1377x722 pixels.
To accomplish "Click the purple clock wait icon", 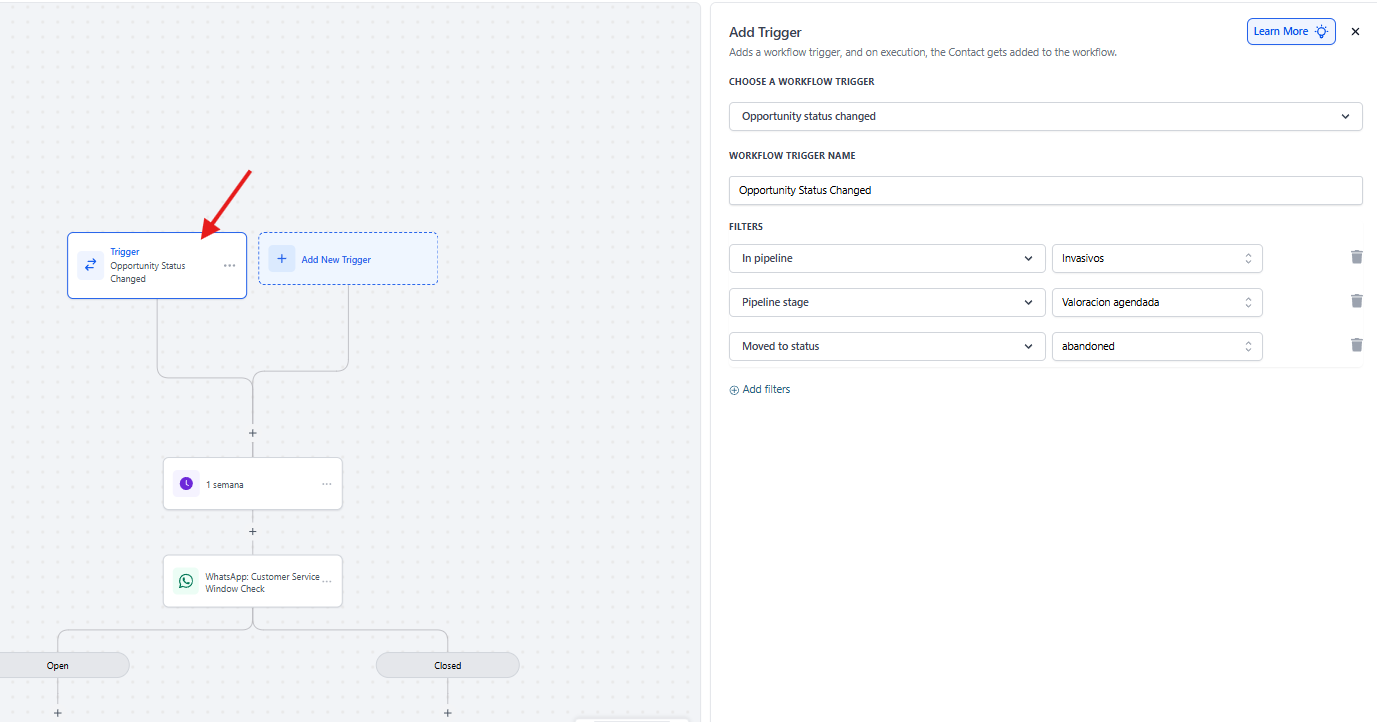I will click(186, 484).
